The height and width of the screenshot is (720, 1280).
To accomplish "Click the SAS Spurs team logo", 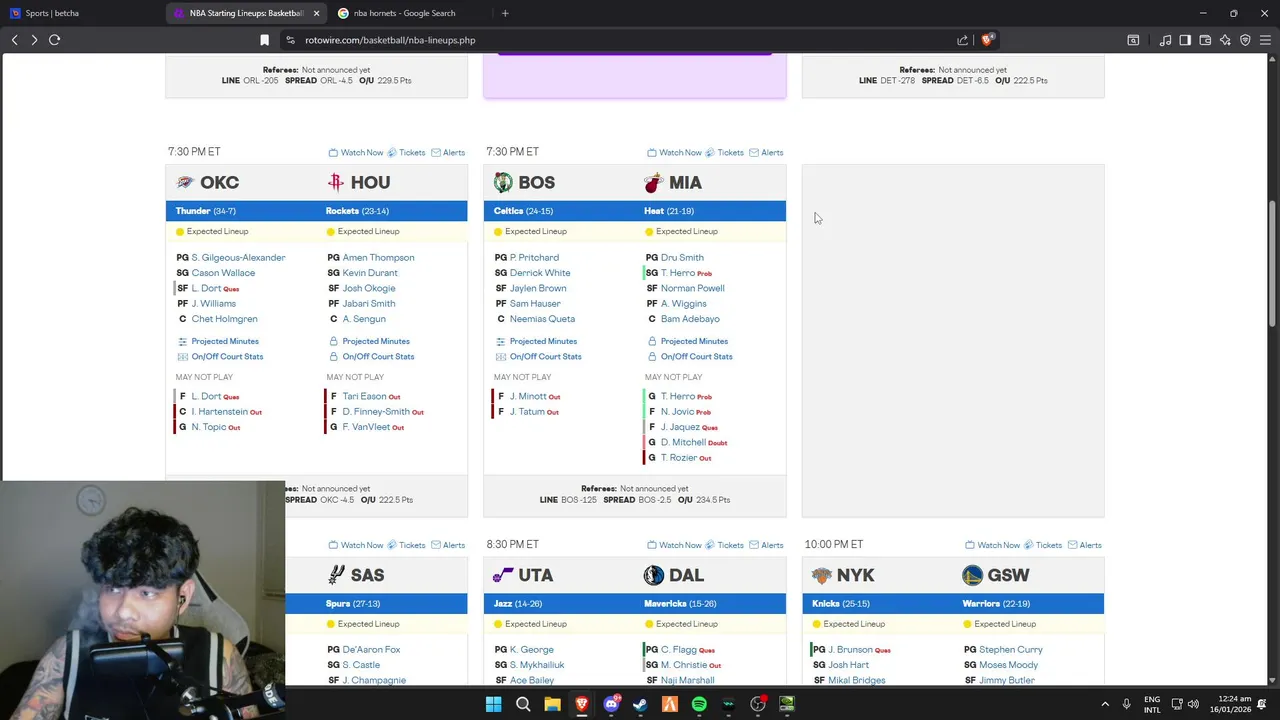I will [x=336, y=575].
